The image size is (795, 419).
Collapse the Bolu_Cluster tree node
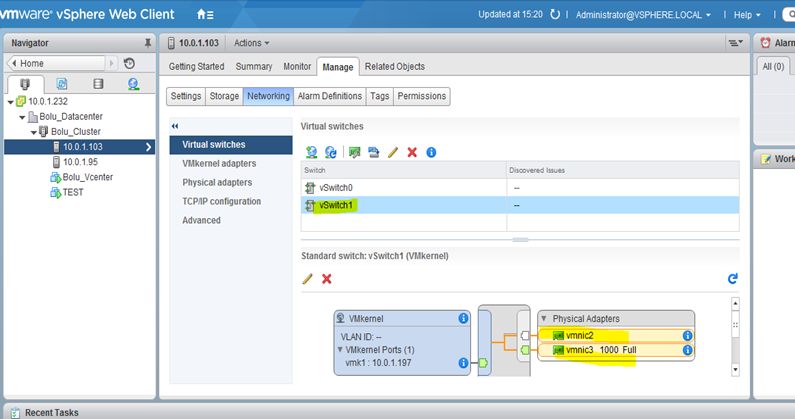(34, 132)
